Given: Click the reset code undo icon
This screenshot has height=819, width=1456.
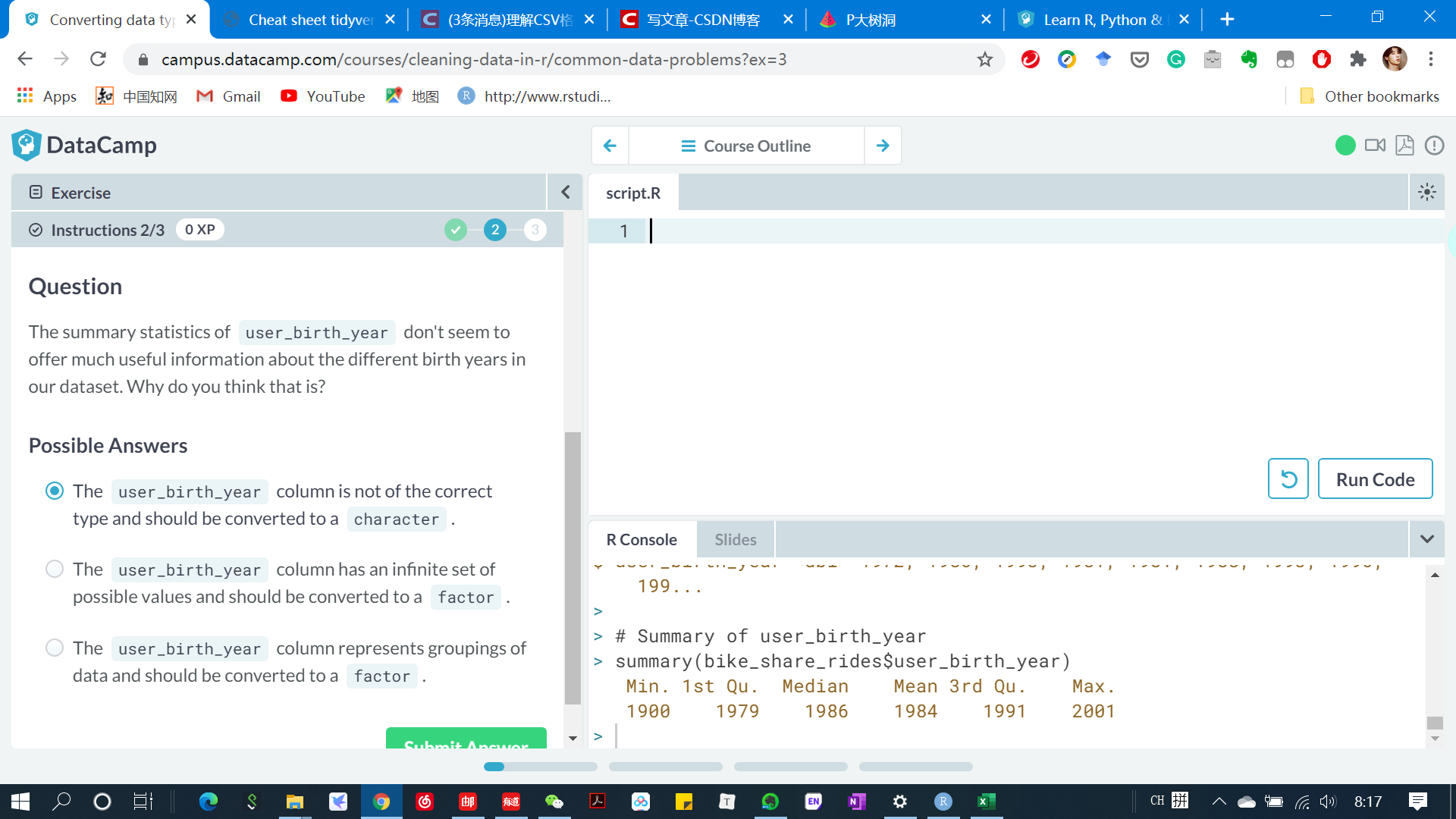Looking at the screenshot, I should (x=1288, y=479).
